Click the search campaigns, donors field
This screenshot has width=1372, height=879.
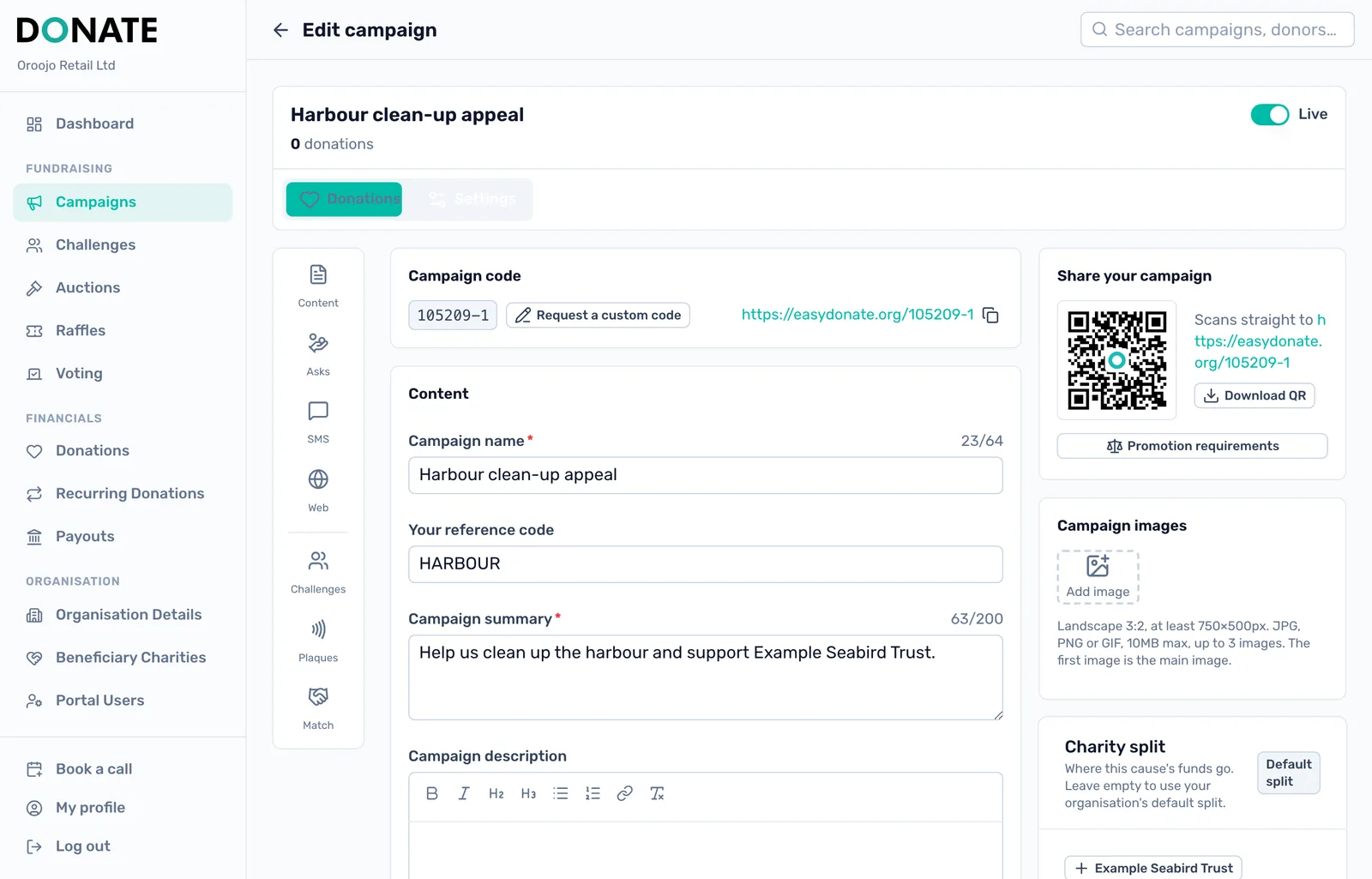(x=1217, y=30)
